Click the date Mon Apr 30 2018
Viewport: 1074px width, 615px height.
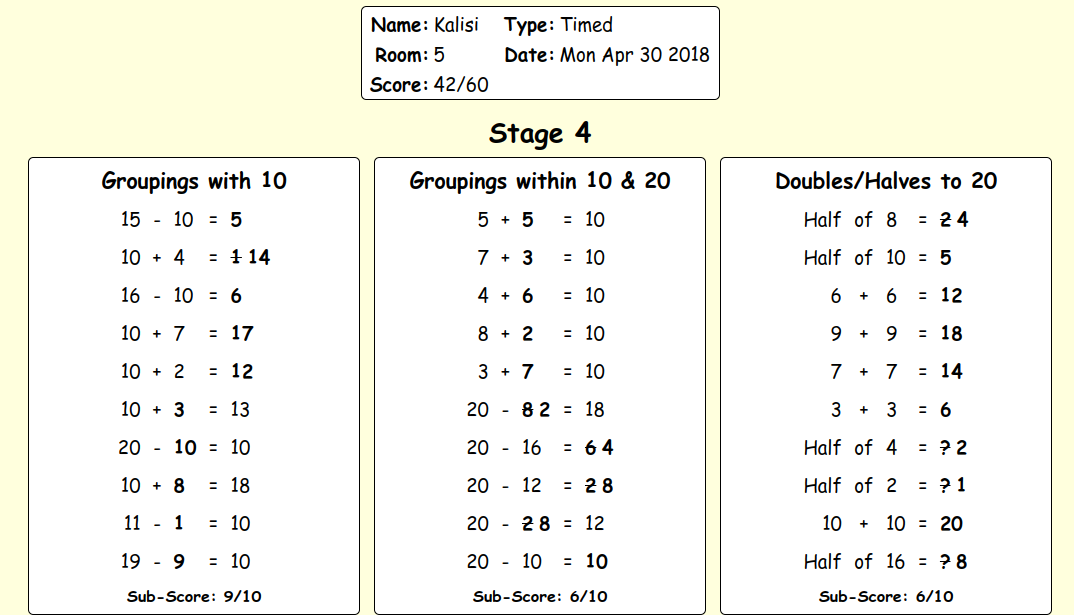[634, 55]
